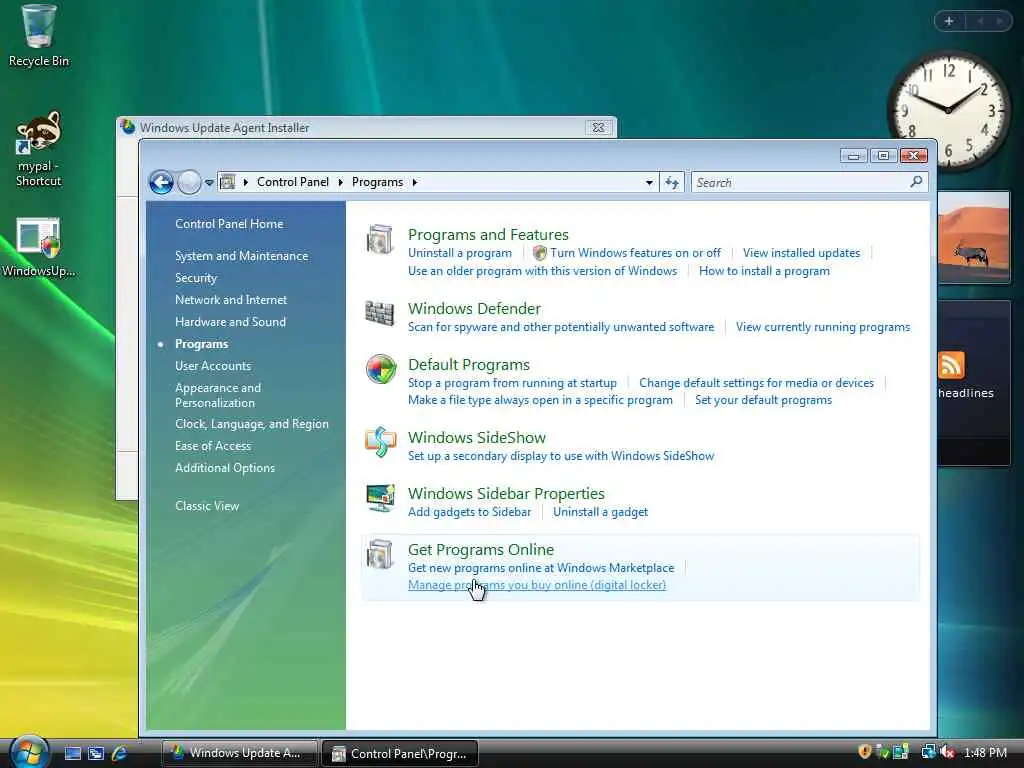Click Stop a program from running at startup
The width and height of the screenshot is (1024, 768).
pyautogui.click(x=512, y=383)
